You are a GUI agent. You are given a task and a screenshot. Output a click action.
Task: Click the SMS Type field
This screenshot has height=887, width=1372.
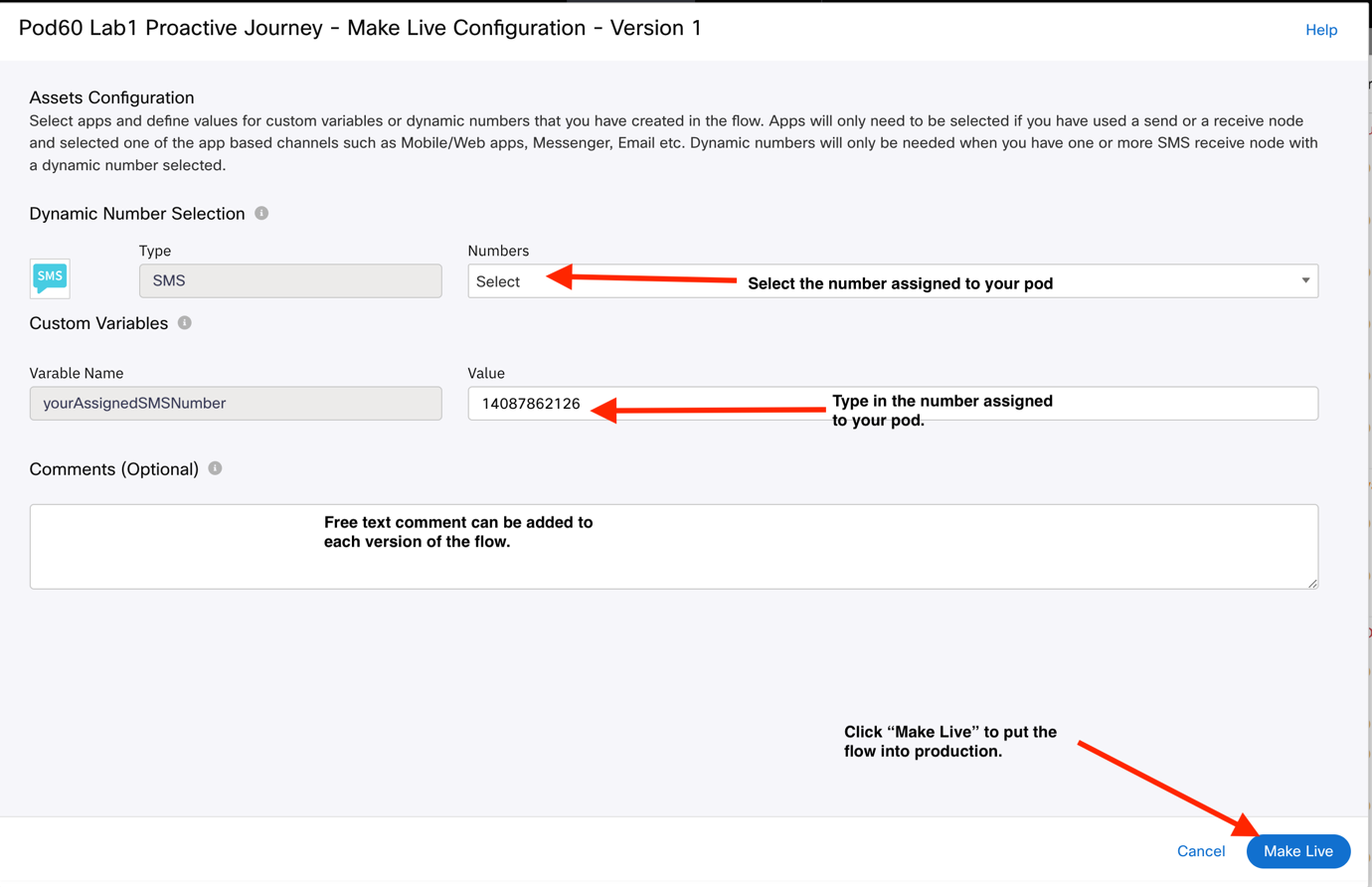point(290,281)
